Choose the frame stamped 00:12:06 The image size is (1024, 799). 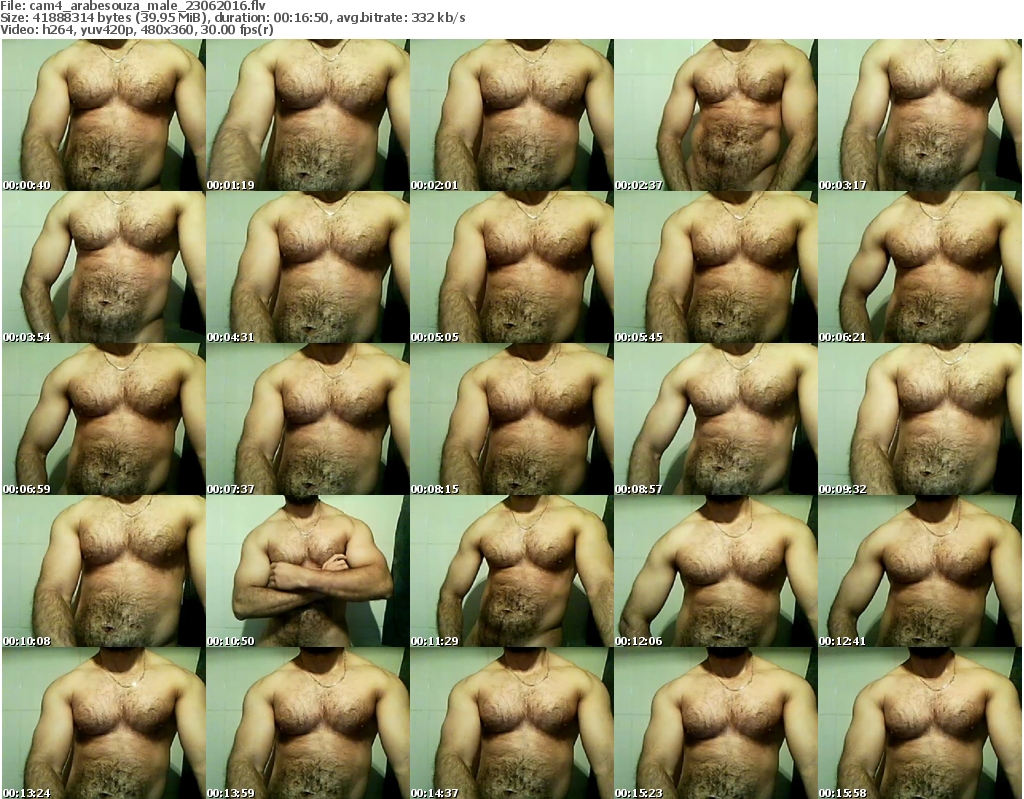click(715, 571)
